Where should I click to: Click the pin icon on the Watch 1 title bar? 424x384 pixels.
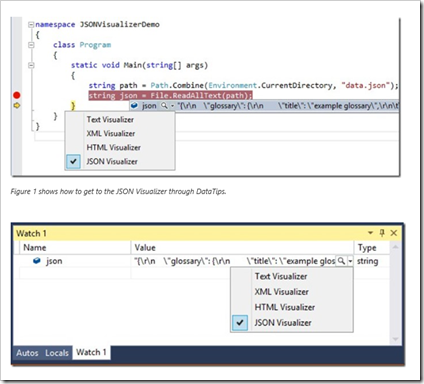click(x=382, y=233)
